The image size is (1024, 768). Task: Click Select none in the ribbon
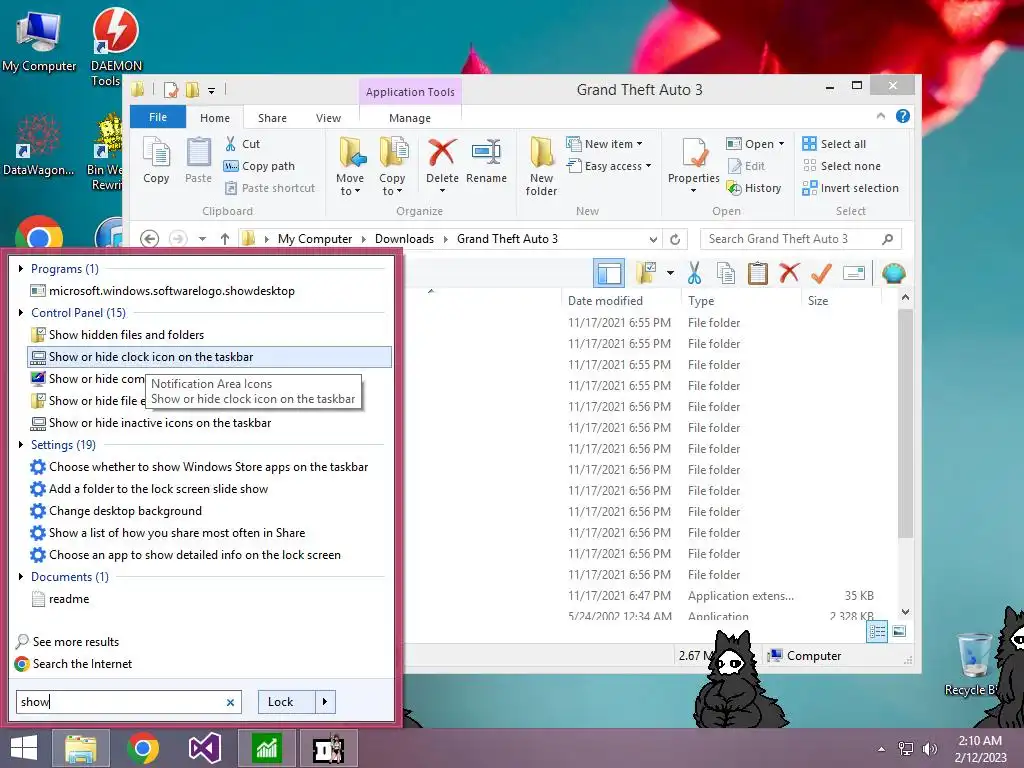coord(842,166)
